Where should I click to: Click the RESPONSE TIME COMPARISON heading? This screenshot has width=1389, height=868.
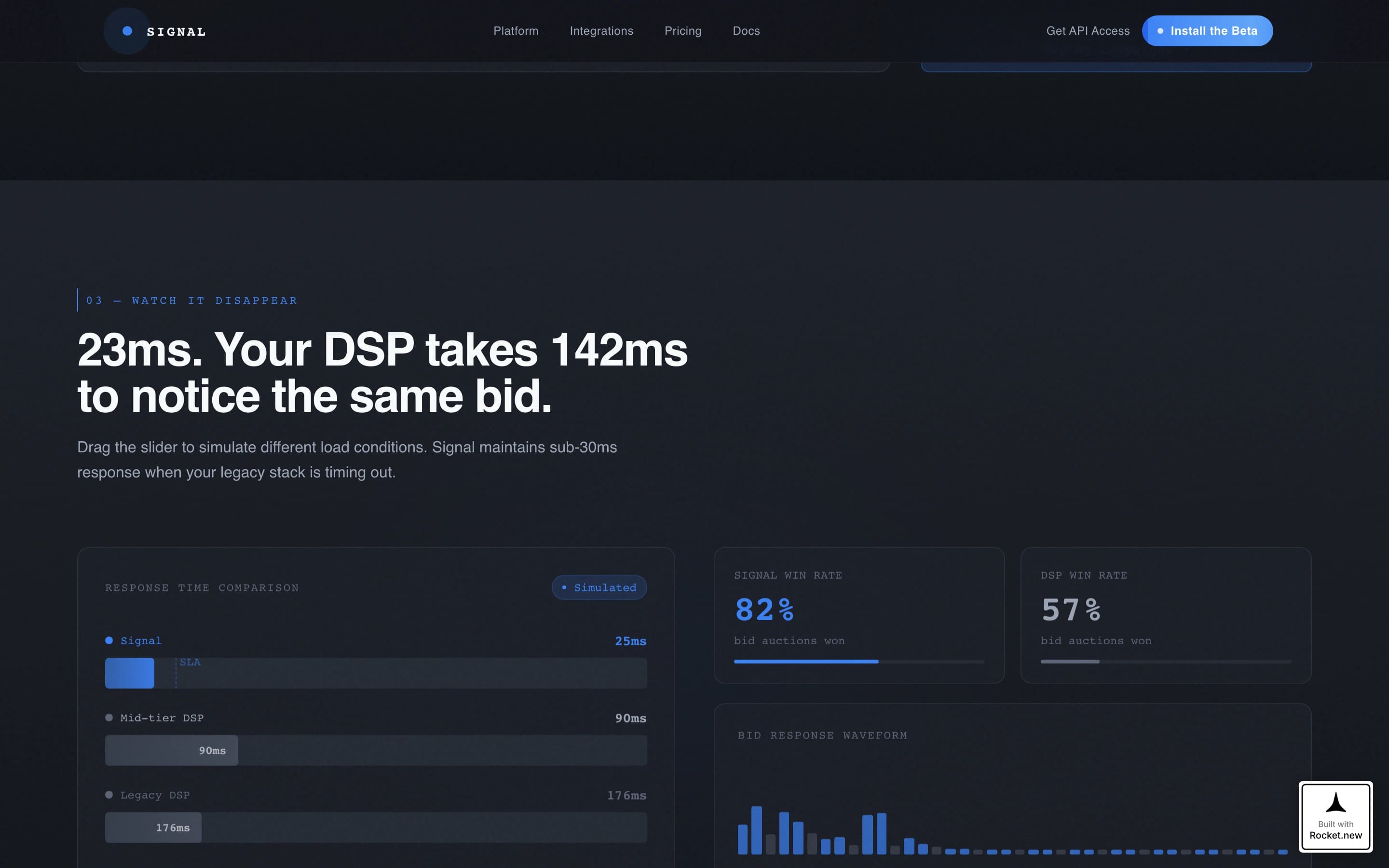point(202,588)
